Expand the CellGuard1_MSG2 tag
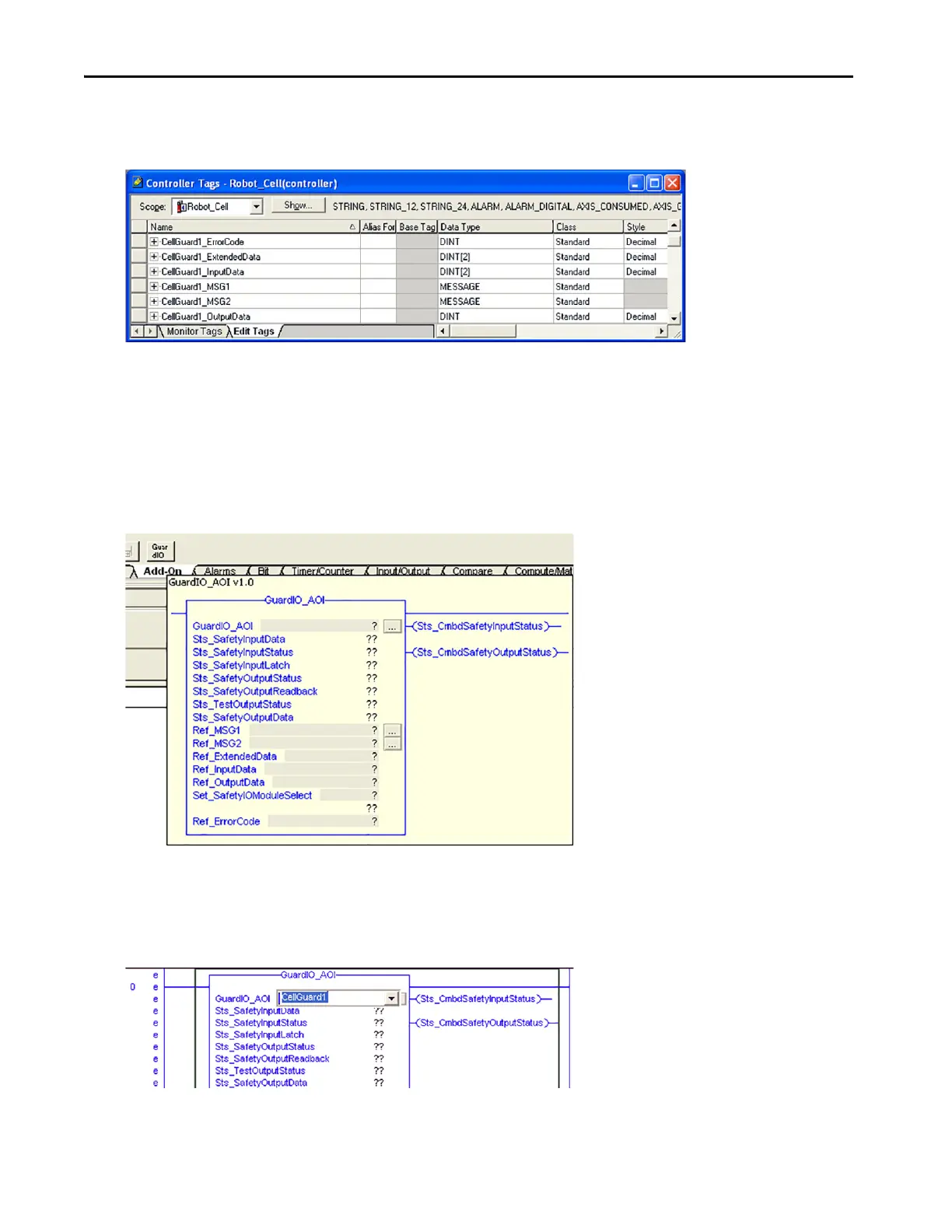The width and height of the screenshot is (952, 1232). pyautogui.click(x=154, y=301)
